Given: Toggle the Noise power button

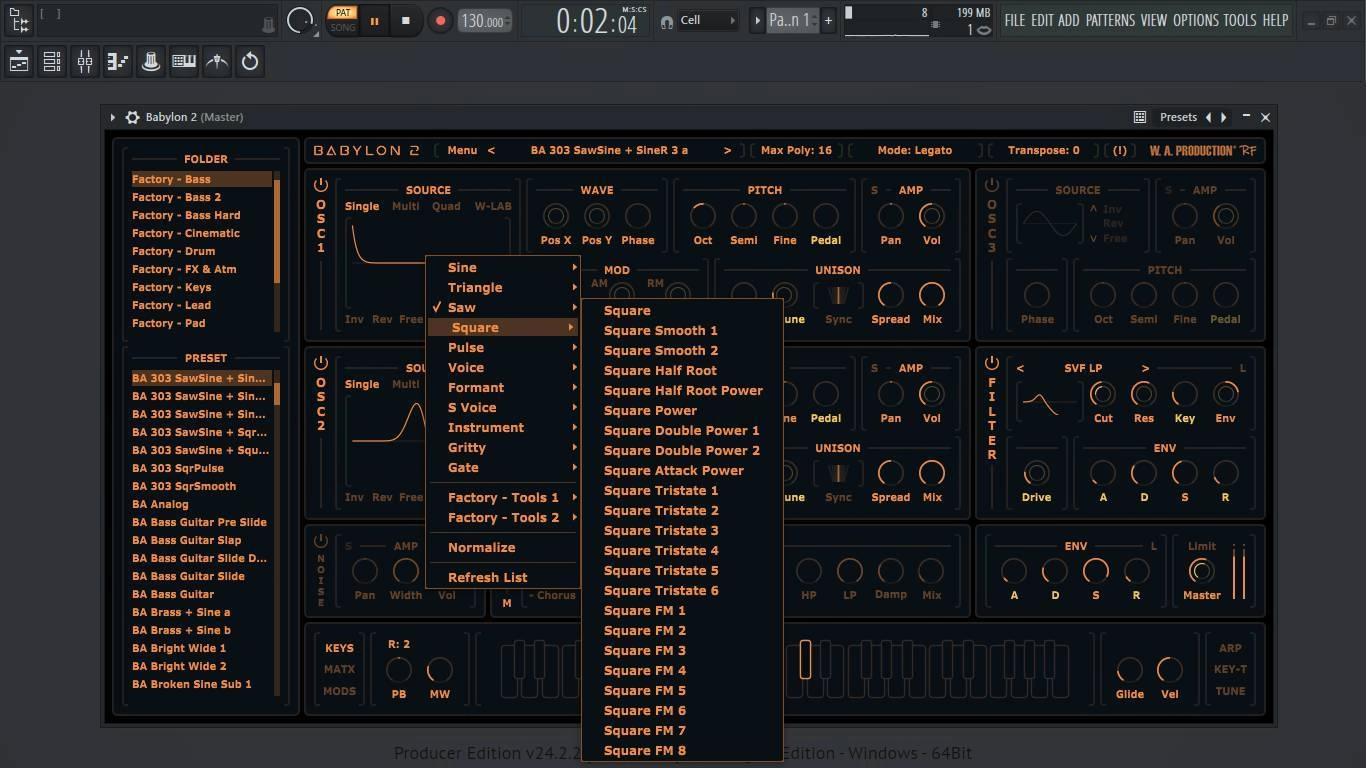Looking at the screenshot, I should pyautogui.click(x=321, y=541).
